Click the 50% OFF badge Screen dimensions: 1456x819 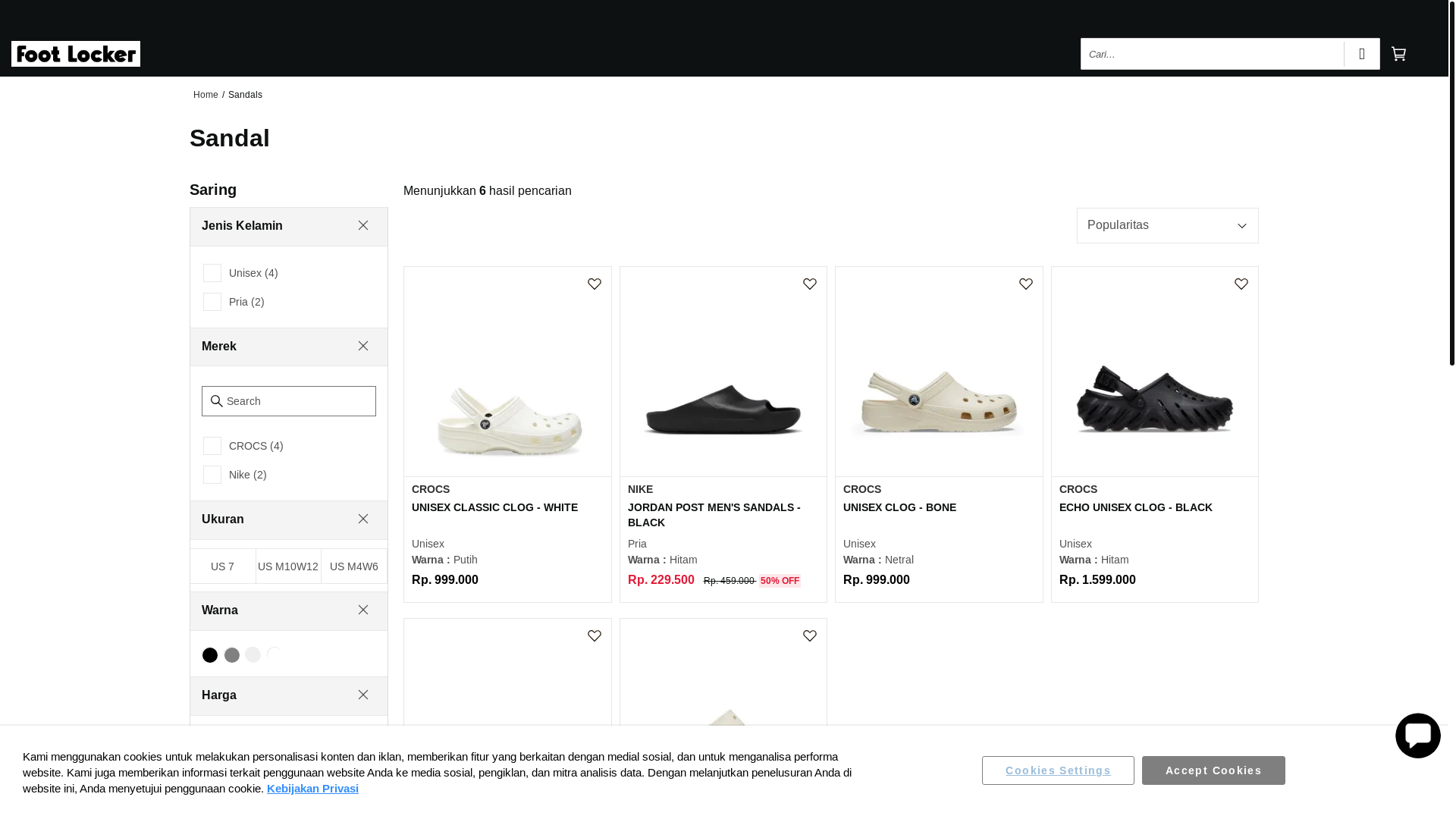point(780,581)
